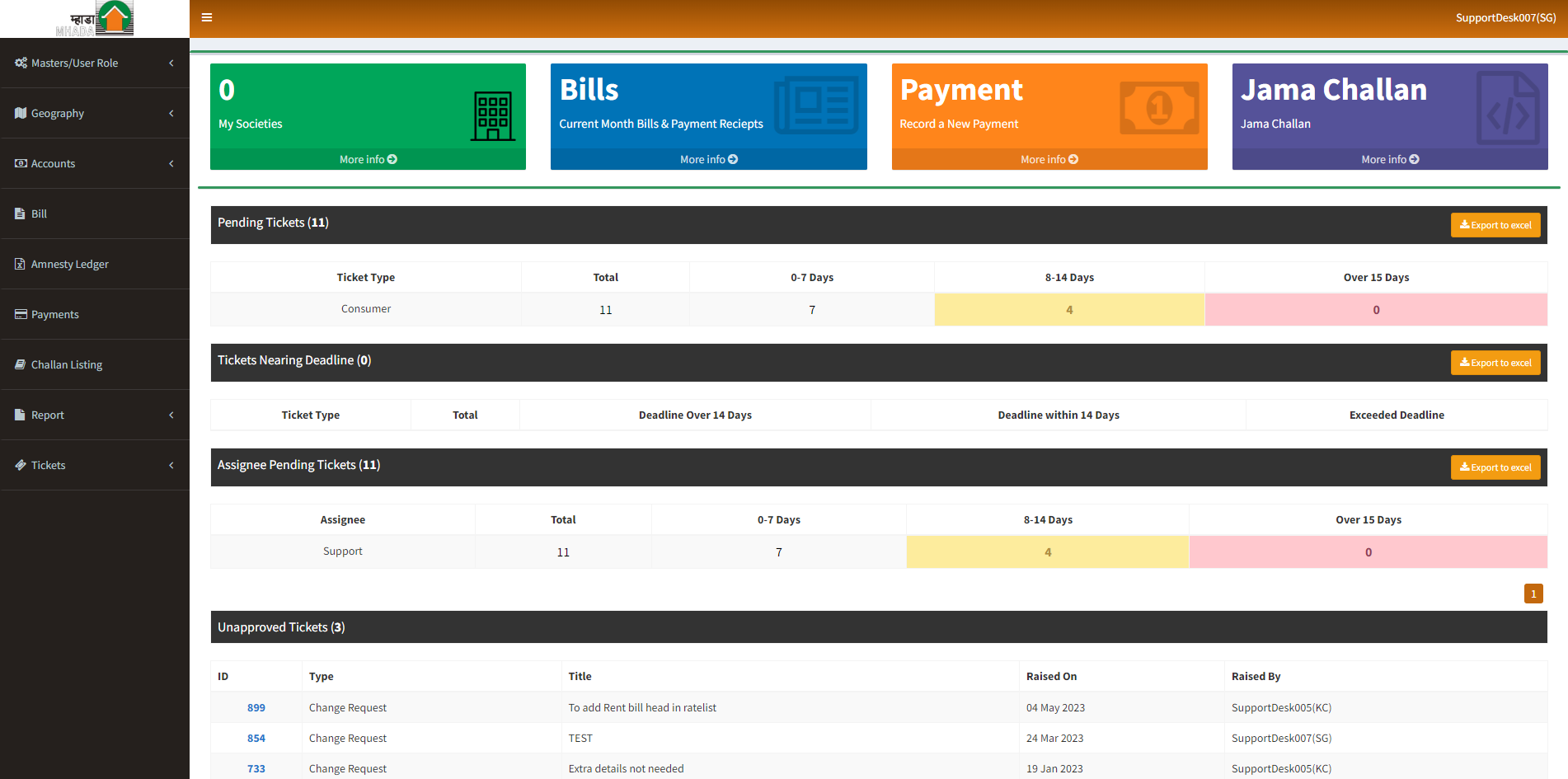Go to Payments in the sidebar
1568x779 pixels.
(x=54, y=314)
